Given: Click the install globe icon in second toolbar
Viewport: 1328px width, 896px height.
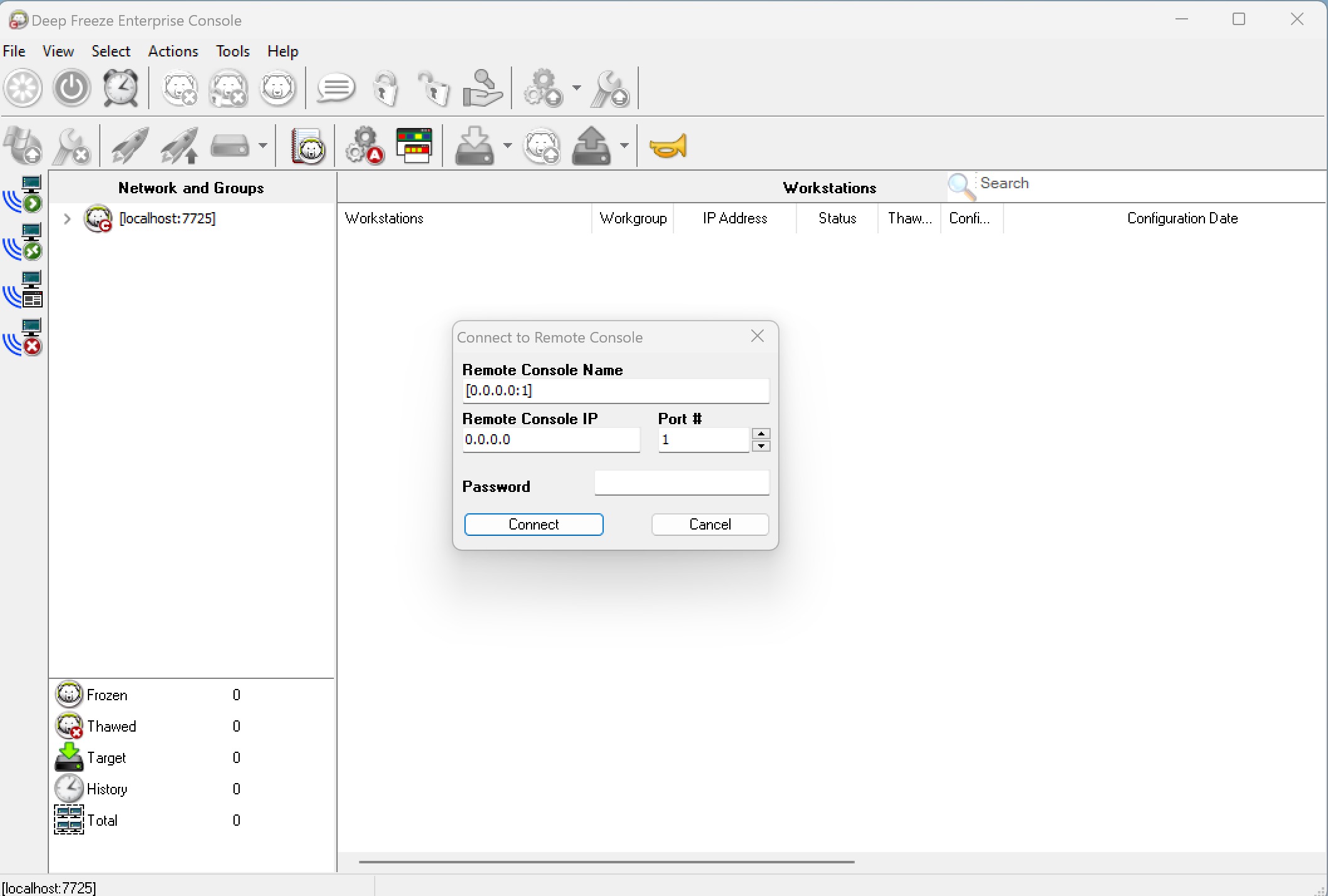Looking at the screenshot, I should pyautogui.click(x=23, y=146).
